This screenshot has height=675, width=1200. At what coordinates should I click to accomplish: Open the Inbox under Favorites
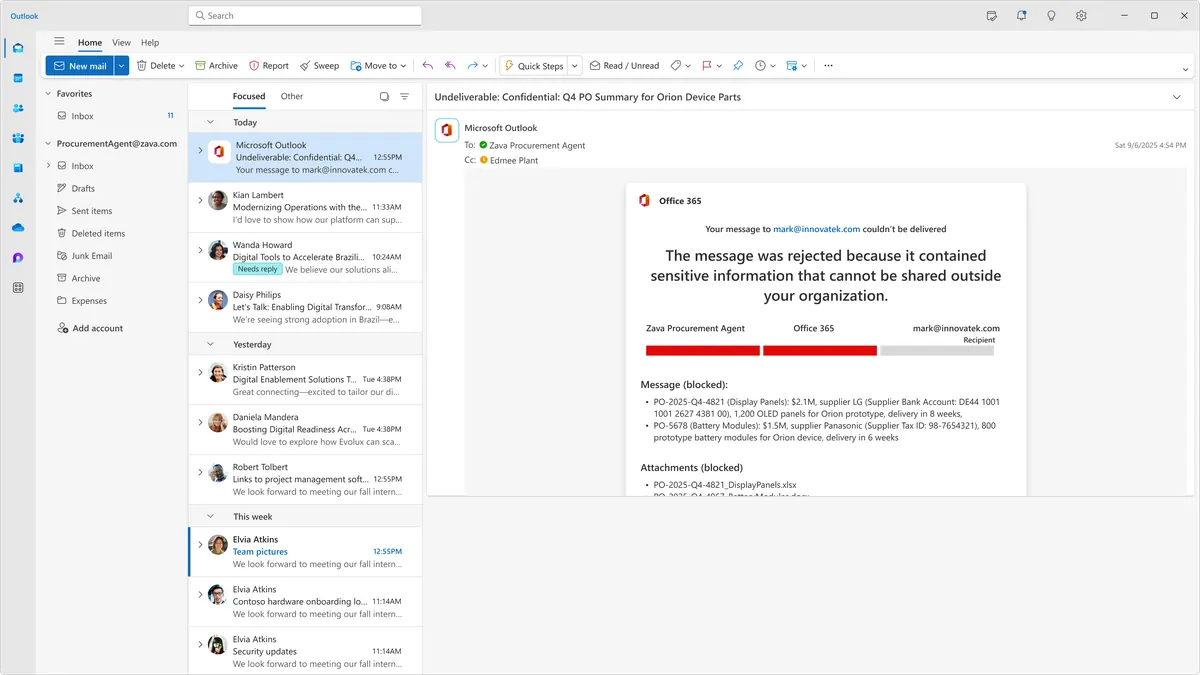tap(82, 116)
